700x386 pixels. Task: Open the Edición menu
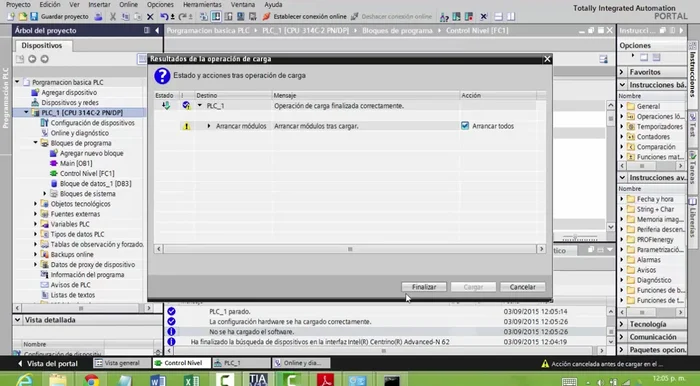pos(50,4)
